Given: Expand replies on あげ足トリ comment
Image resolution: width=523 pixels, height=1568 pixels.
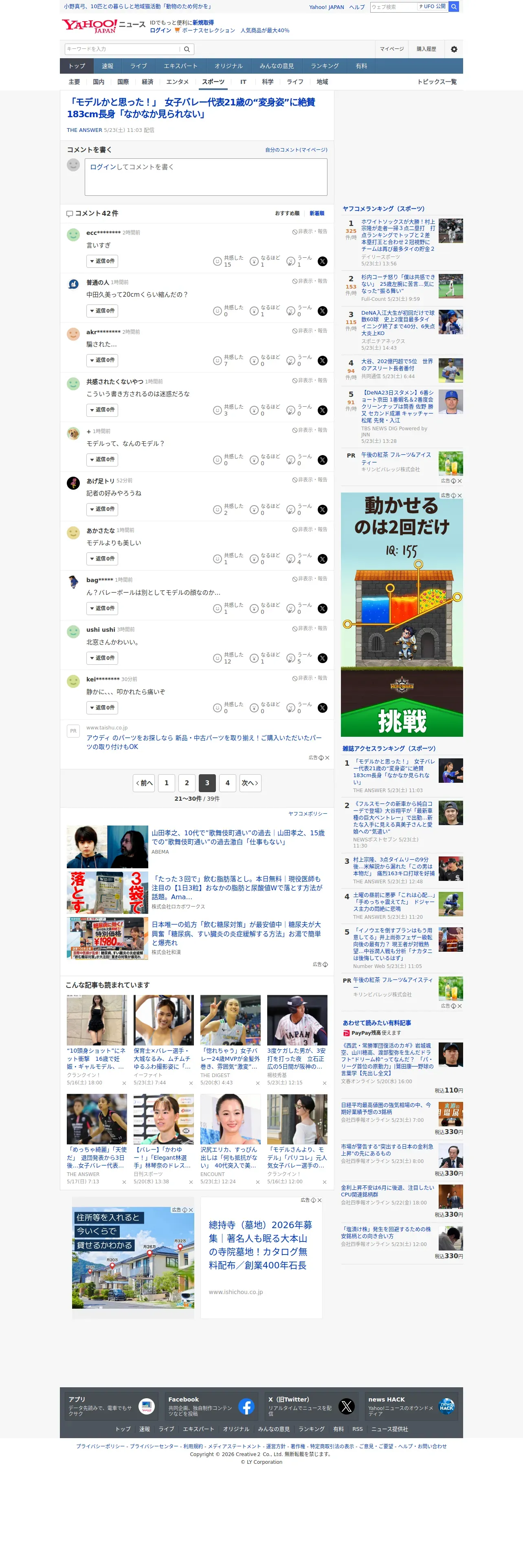Looking at the screenshot, I should (x=102, y=510).
